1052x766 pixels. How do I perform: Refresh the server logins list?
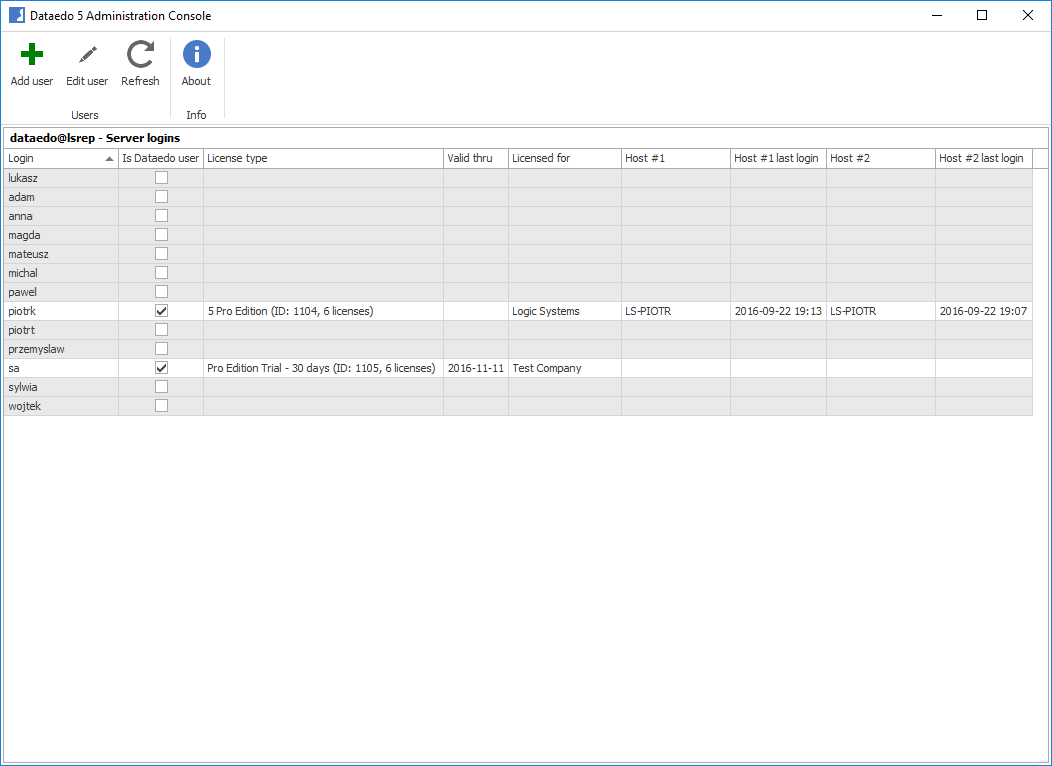(140, 55)
